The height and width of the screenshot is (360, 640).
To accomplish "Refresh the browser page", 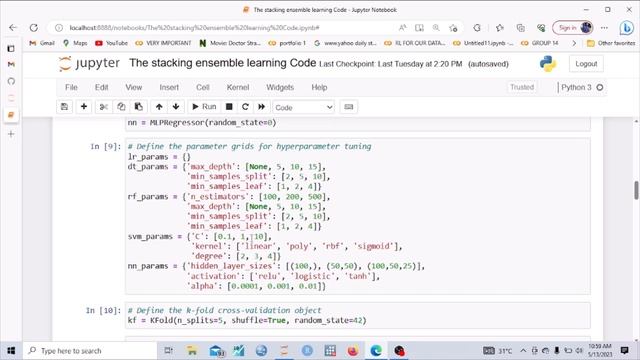I will tap(34, 28).
